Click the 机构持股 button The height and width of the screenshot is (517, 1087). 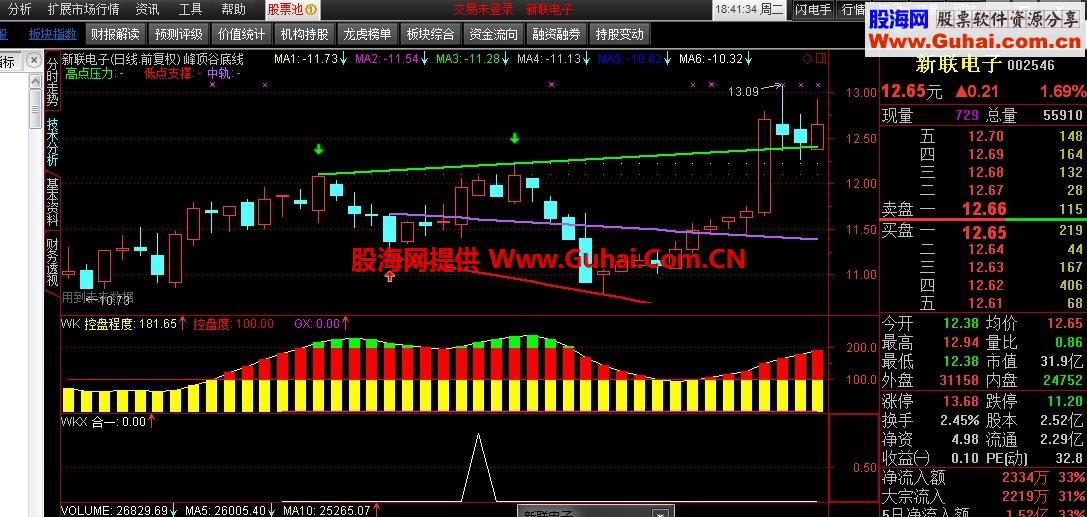304,33
